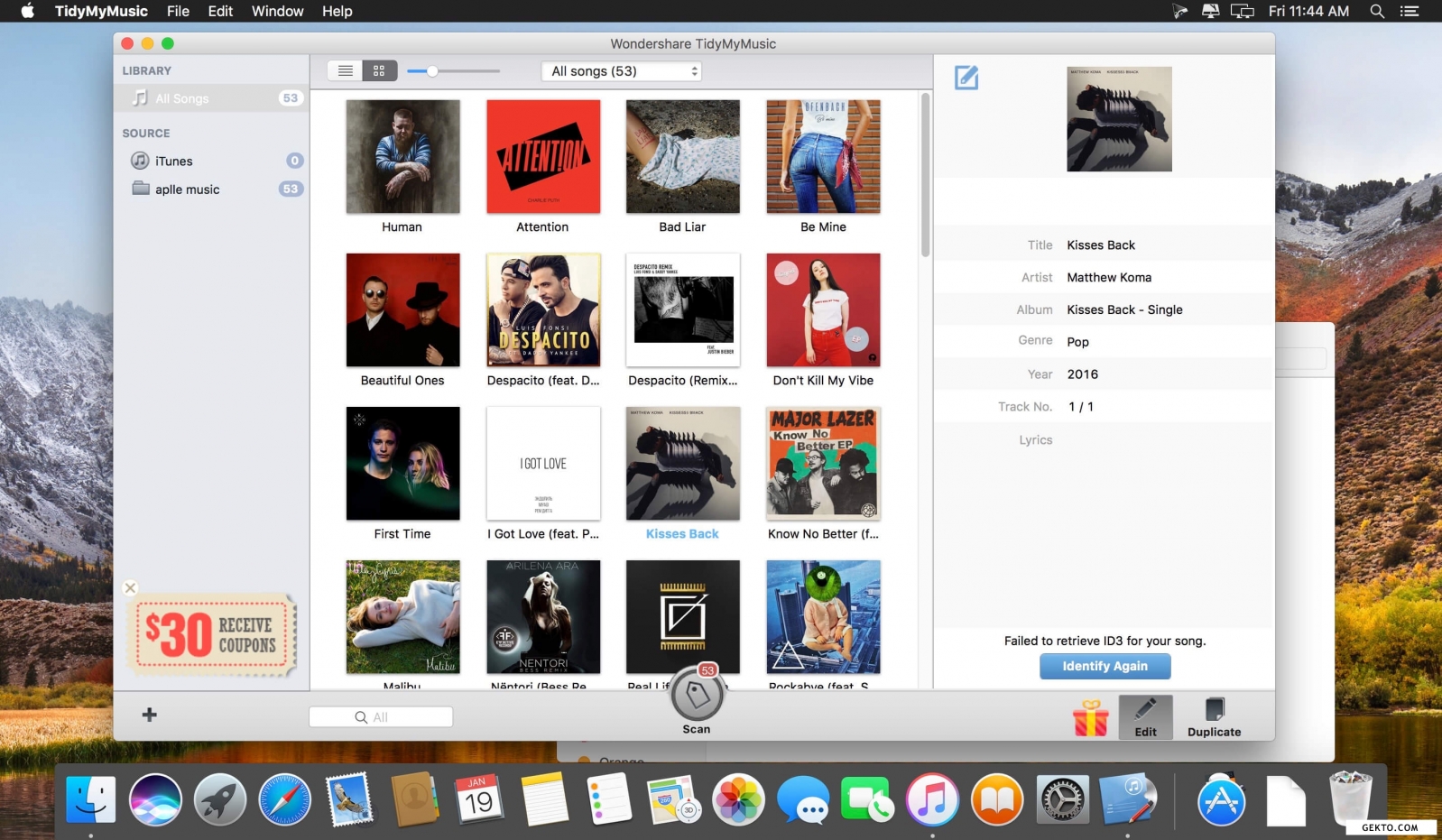Select I Got Love album cover
The image size is (1442, 840).
pos(543,463)
